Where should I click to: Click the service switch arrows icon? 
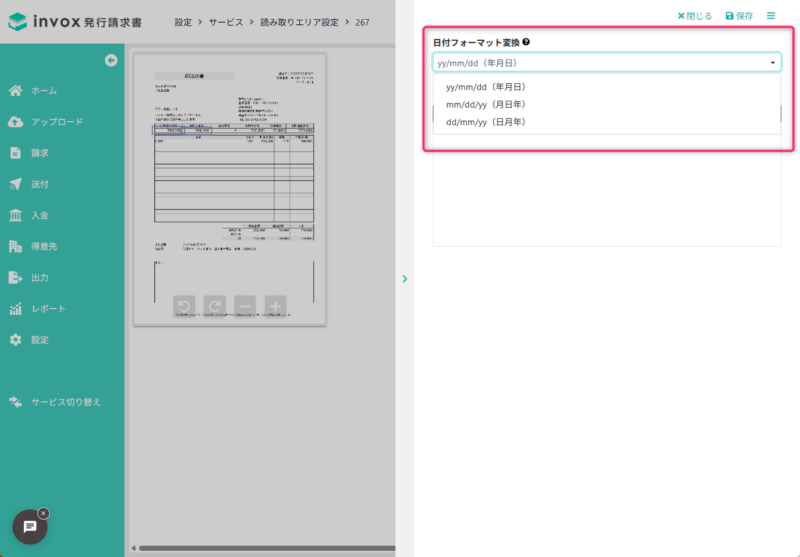click(15, 402)
